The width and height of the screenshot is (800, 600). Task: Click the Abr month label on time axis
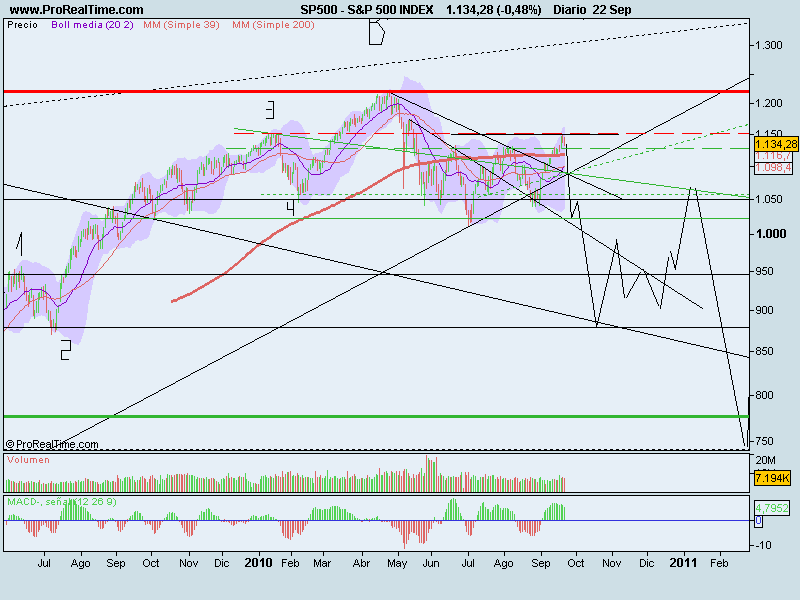tap(361, 563)
